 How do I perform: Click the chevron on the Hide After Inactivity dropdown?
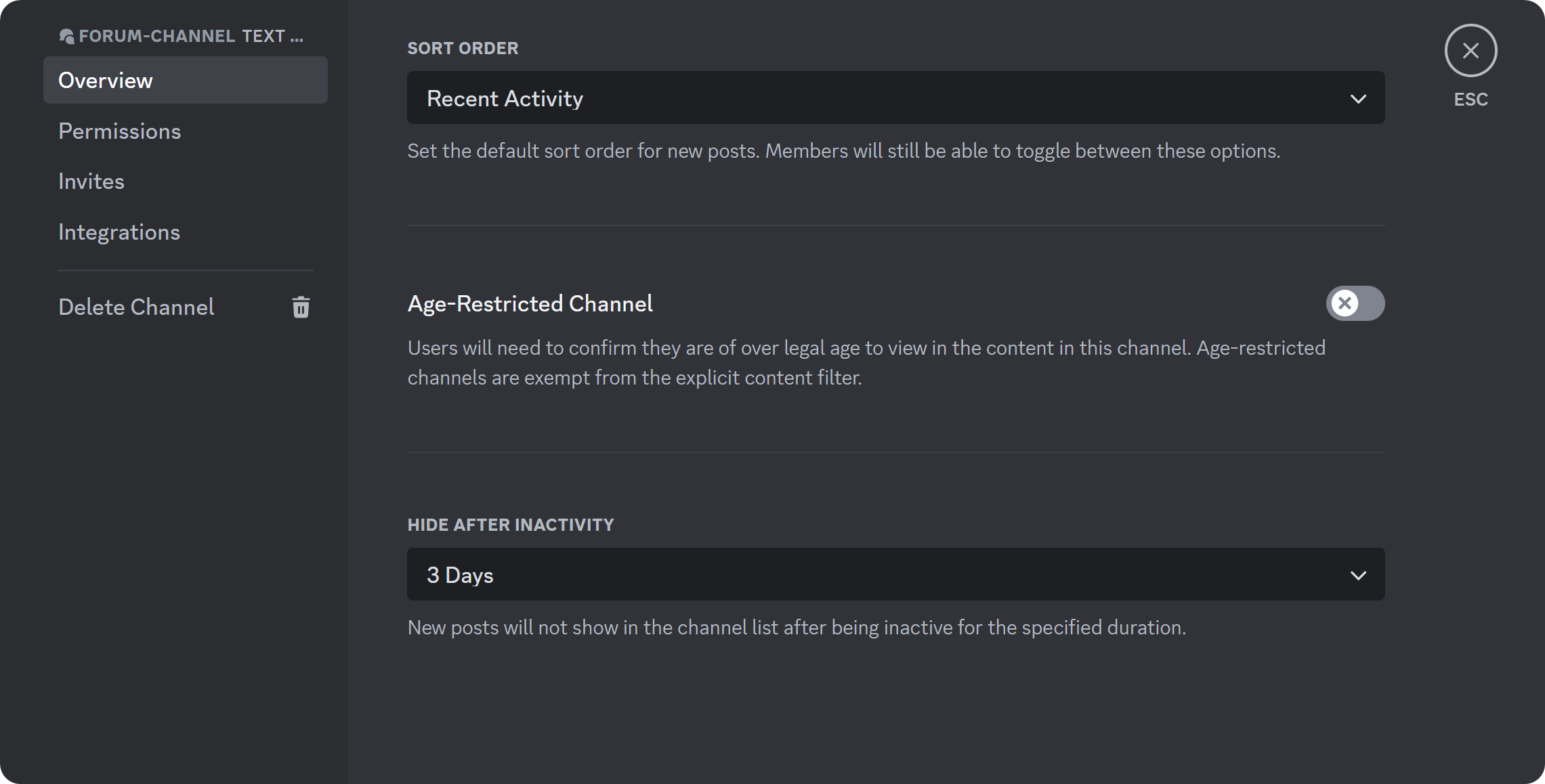[x=1359, y=575]
